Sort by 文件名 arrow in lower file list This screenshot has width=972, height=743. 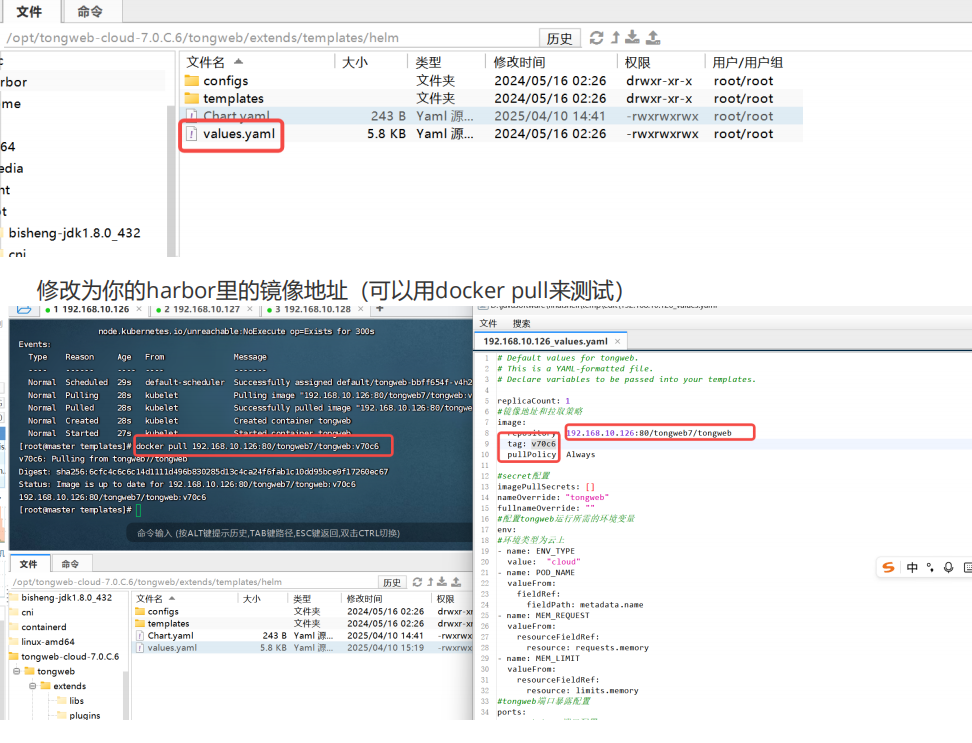[x=172, y=599]
